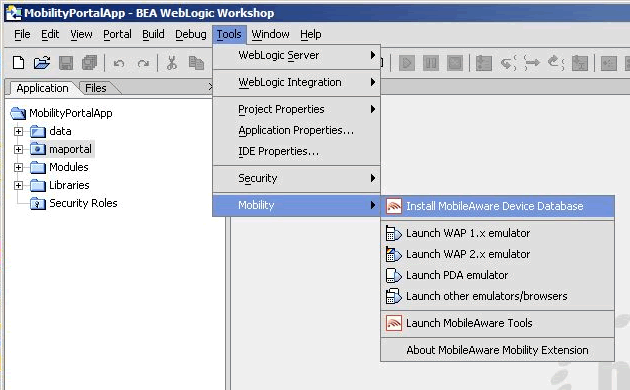Click the Security Roles folder icon

point(38,203)
